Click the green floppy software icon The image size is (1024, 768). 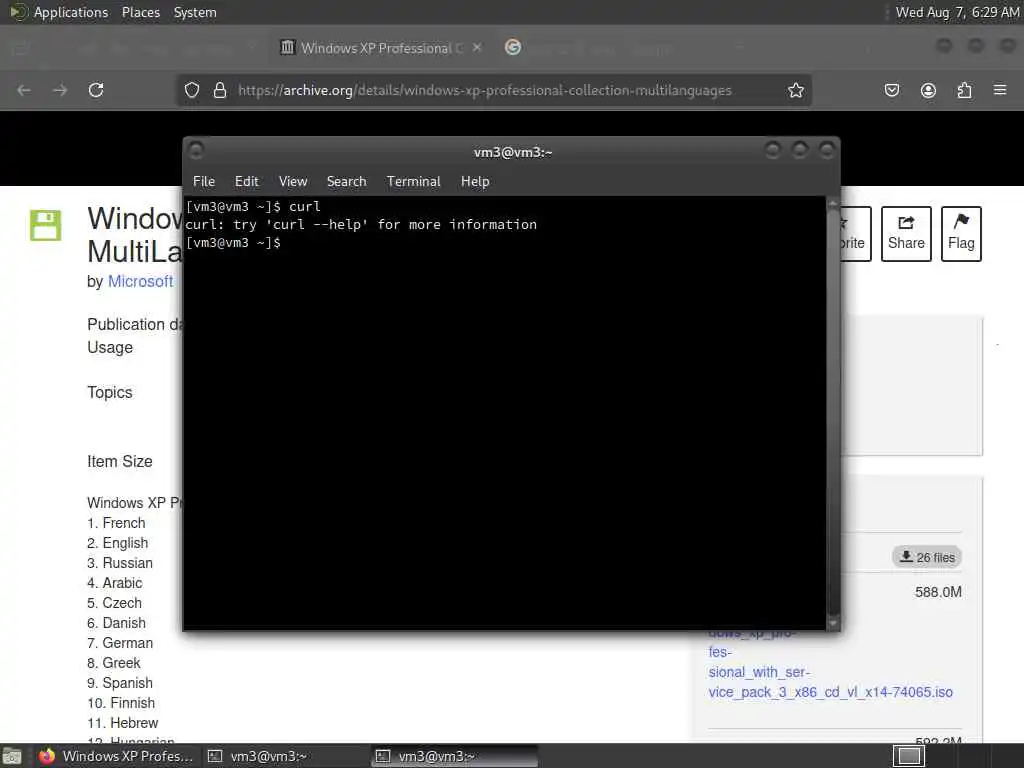[46, 225]
